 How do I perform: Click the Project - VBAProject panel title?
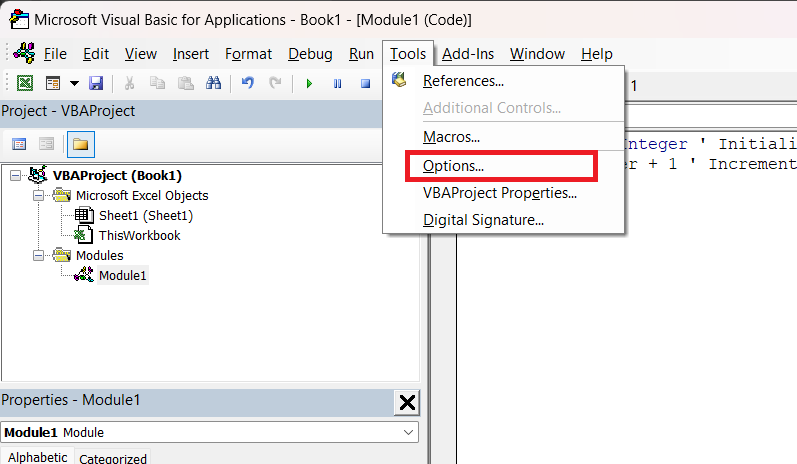(x=68, y=111)
